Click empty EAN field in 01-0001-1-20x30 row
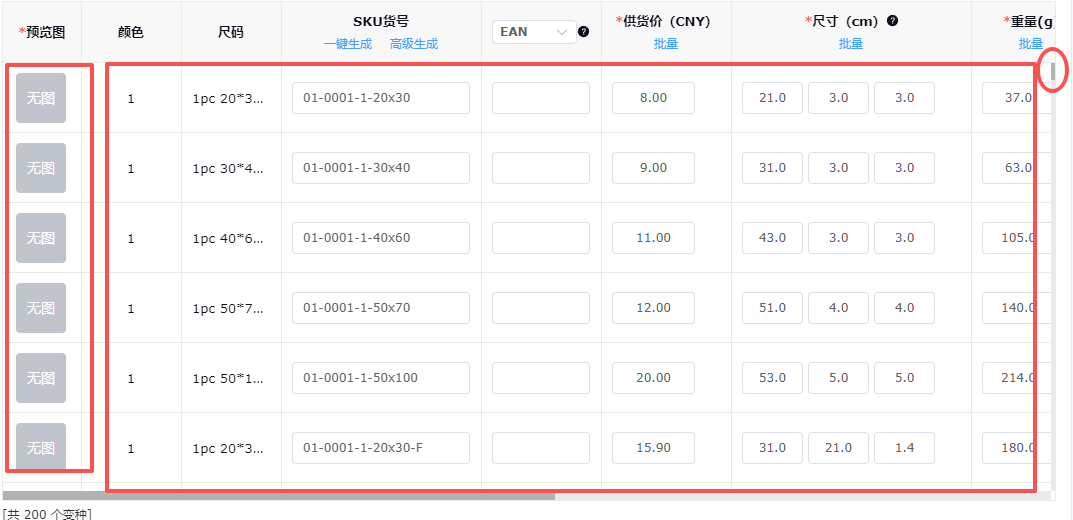The image size is (1073, 520). pyautogui.click(x=541, y=98)
